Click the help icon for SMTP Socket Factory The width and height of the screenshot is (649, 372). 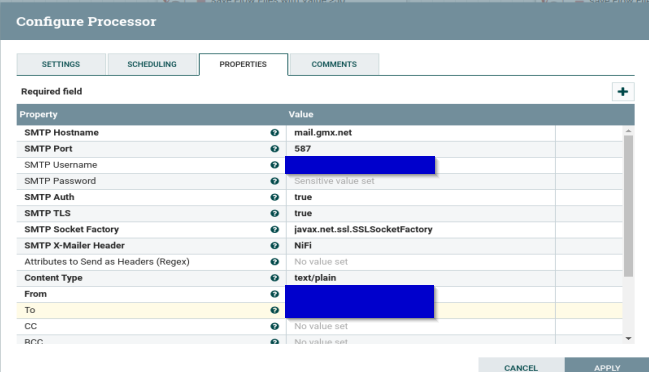pos(274,229)
